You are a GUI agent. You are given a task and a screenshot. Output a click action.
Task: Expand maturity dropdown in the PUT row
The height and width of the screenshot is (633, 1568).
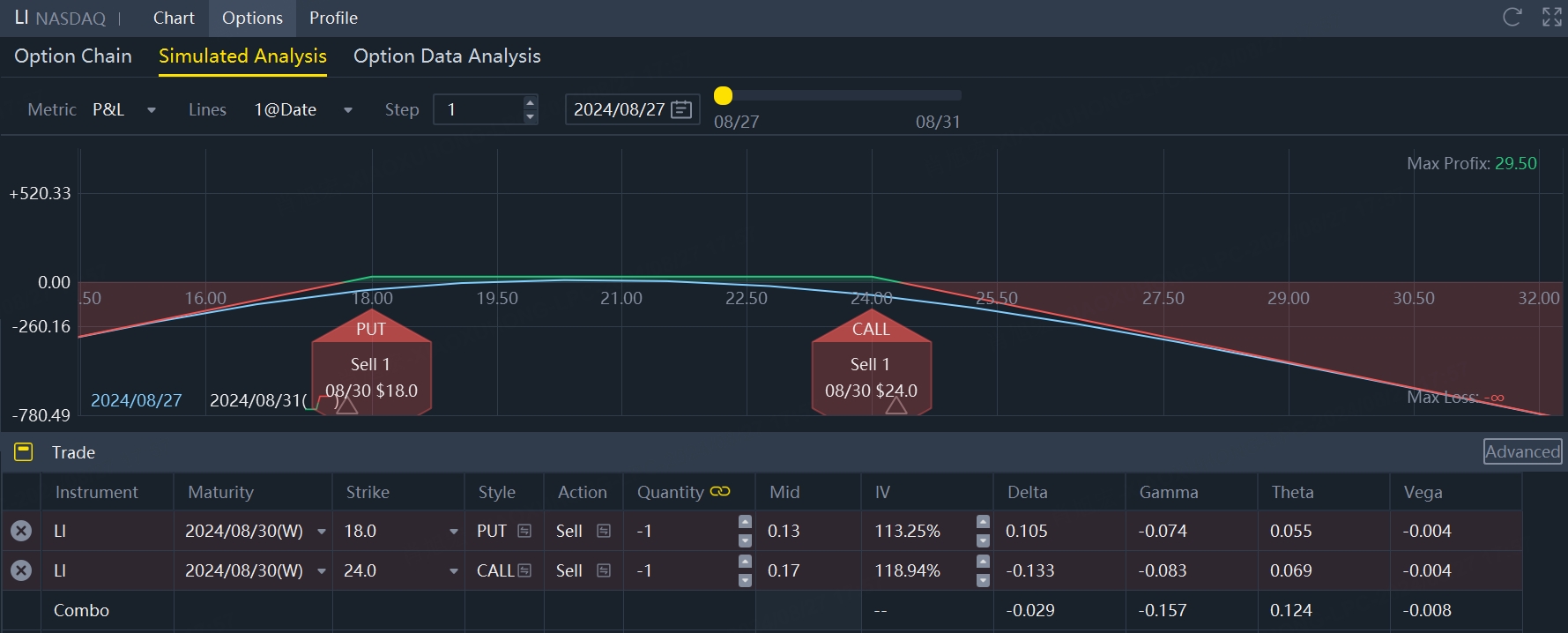pyautogui.click(x=322, y=532)
